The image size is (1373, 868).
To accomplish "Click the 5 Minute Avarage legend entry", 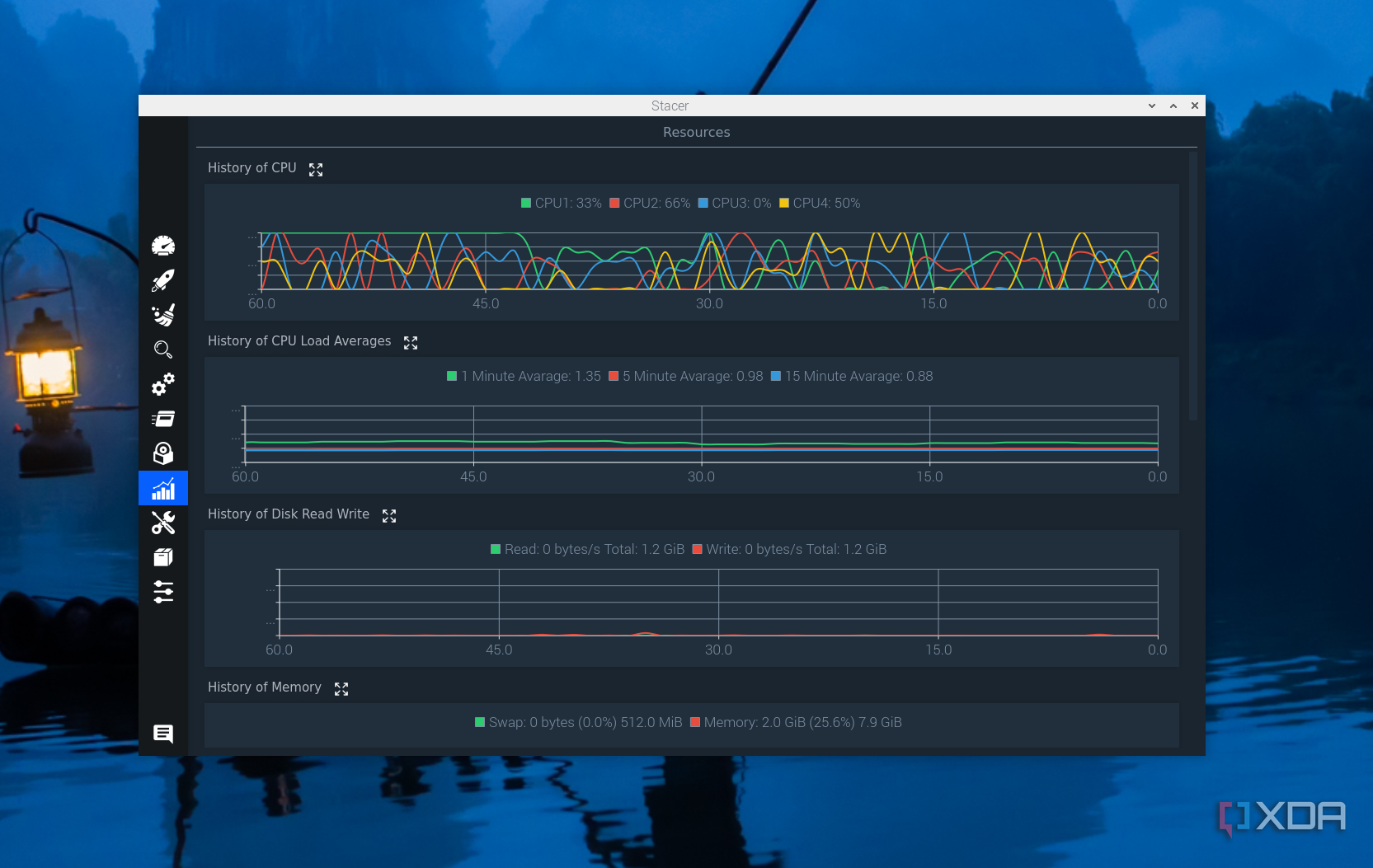I will [x=686, y=376].
